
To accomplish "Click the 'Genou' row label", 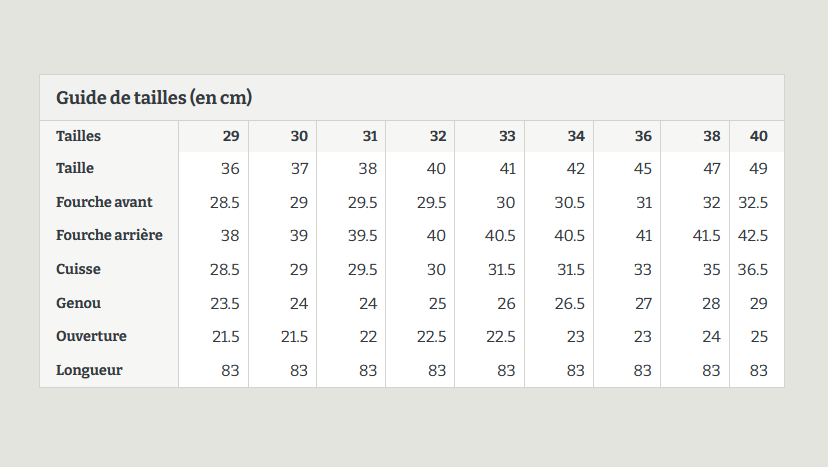I will point(78,303).
